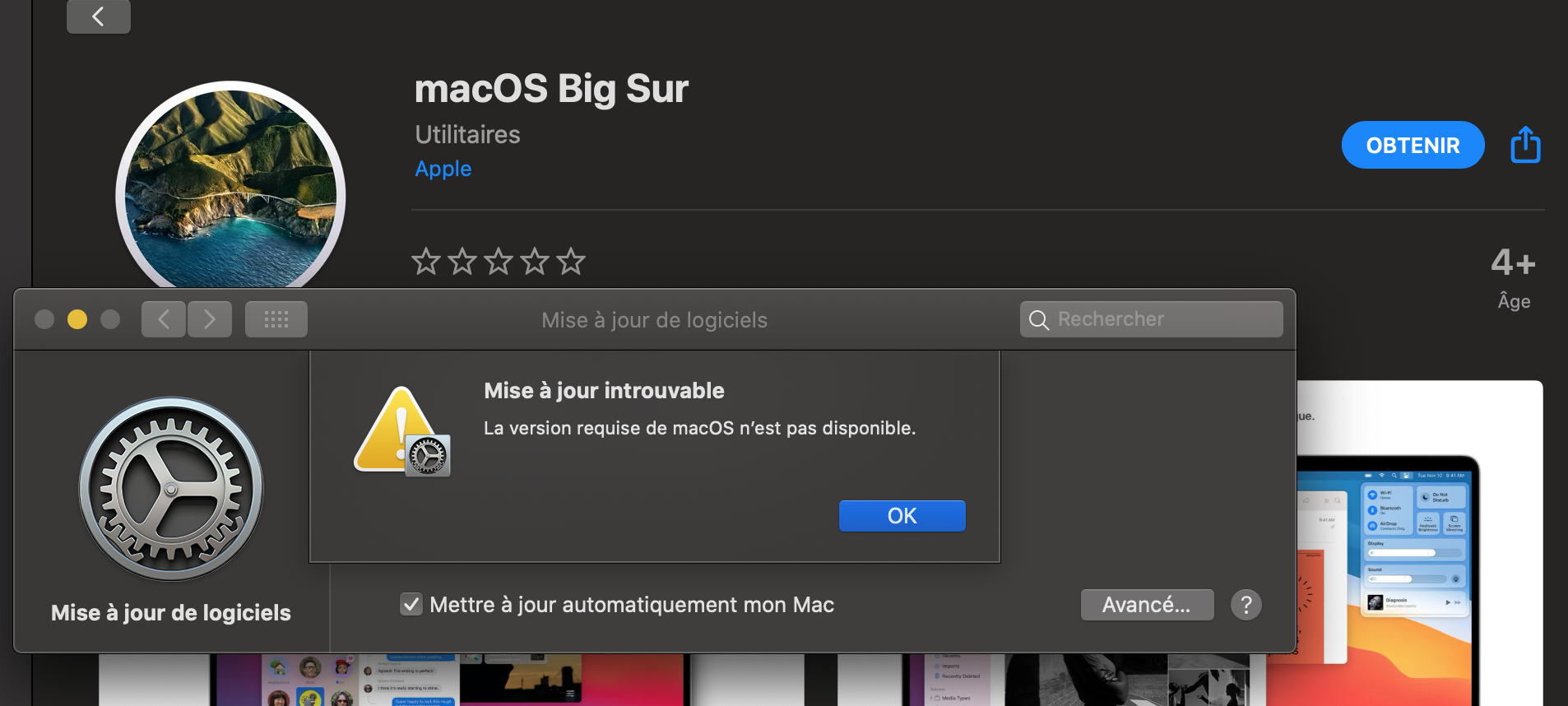Click the 4+ age rating
The height and width of the screenshot is (706, 1568).
[x=1514, y=263]
